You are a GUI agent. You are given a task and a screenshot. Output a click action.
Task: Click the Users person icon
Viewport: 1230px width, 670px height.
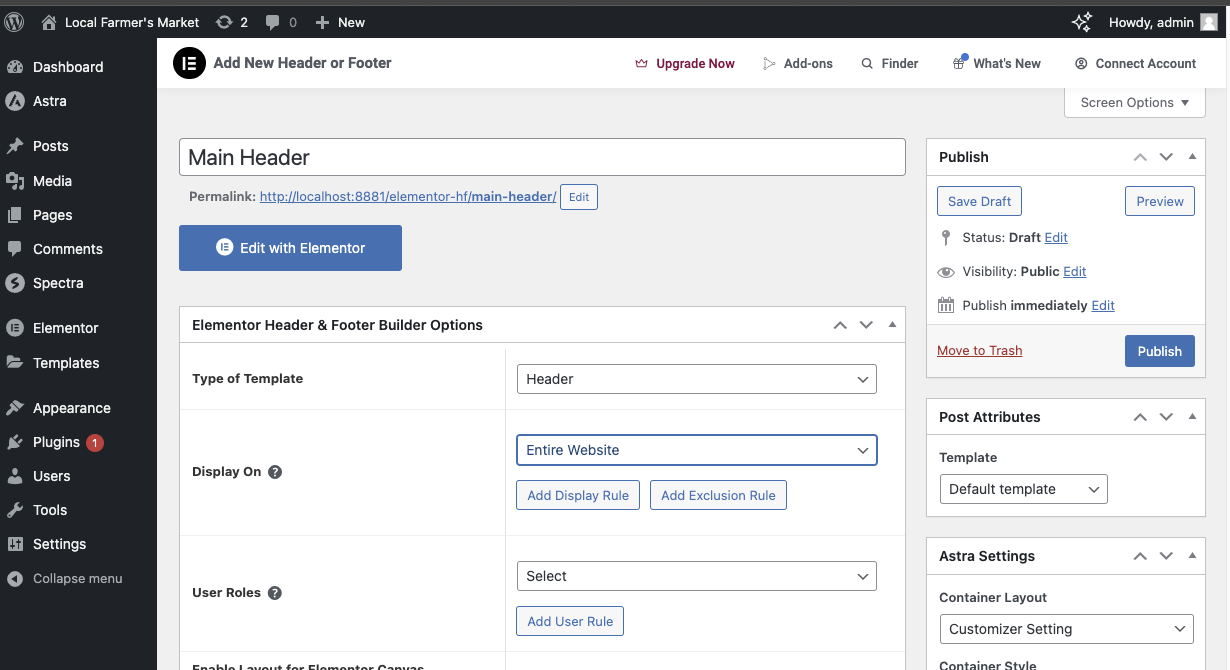(x=15, y=476)
